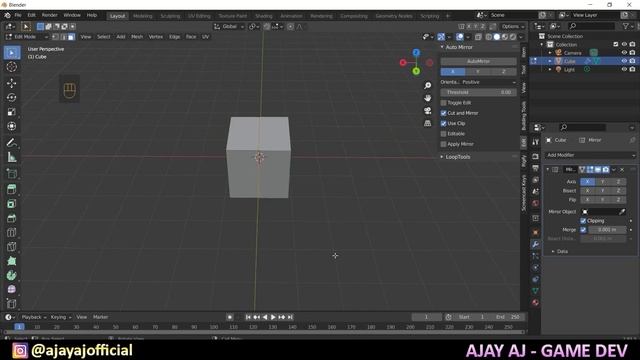Toggle camera view gizmo in viewport
640x360 pixels.
427,111
